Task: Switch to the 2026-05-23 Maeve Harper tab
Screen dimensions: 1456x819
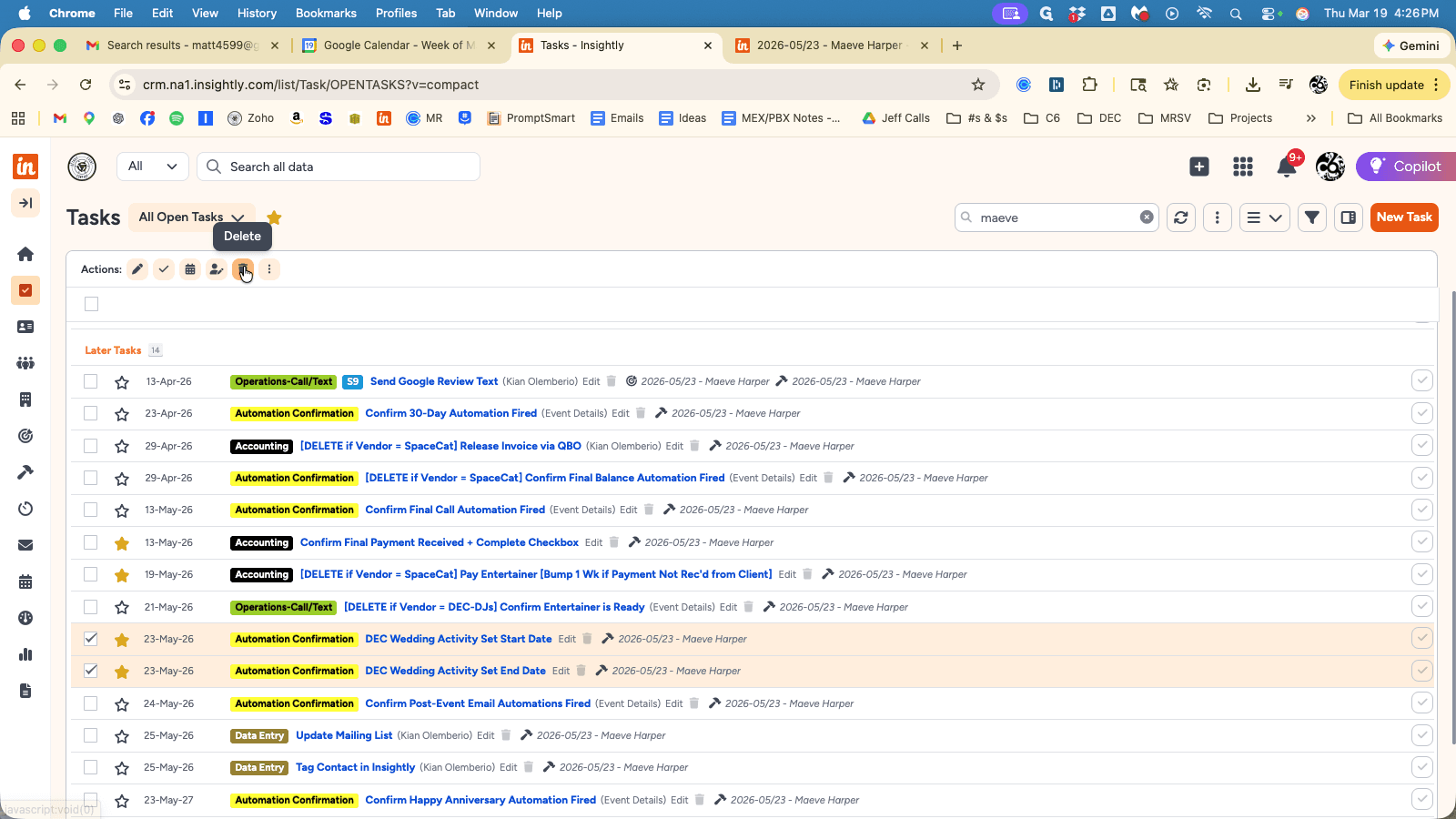Action: click(x=830, y=45)
